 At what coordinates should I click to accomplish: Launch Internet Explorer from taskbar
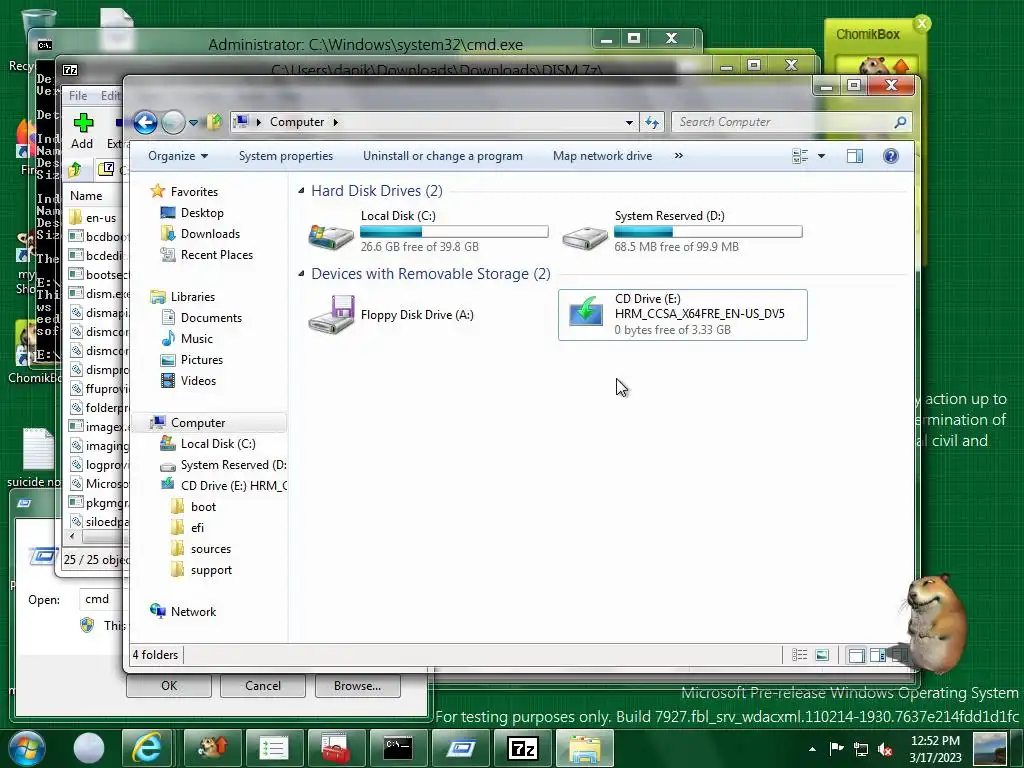[147, 748]
